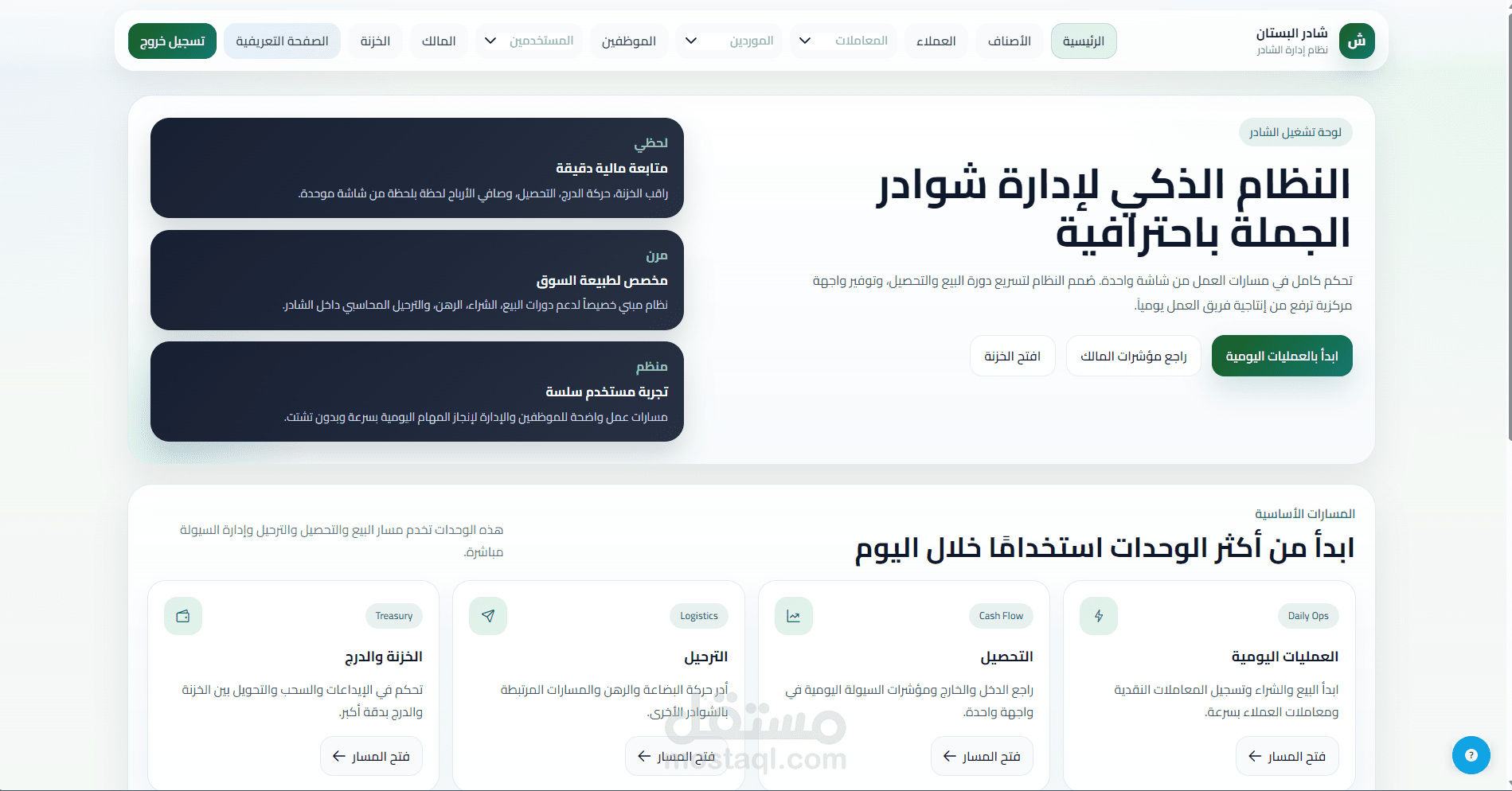This screenshot has height=791, width=1512.
Task: Click the العمليات اليومية card title
Action: click(1285, 657)
